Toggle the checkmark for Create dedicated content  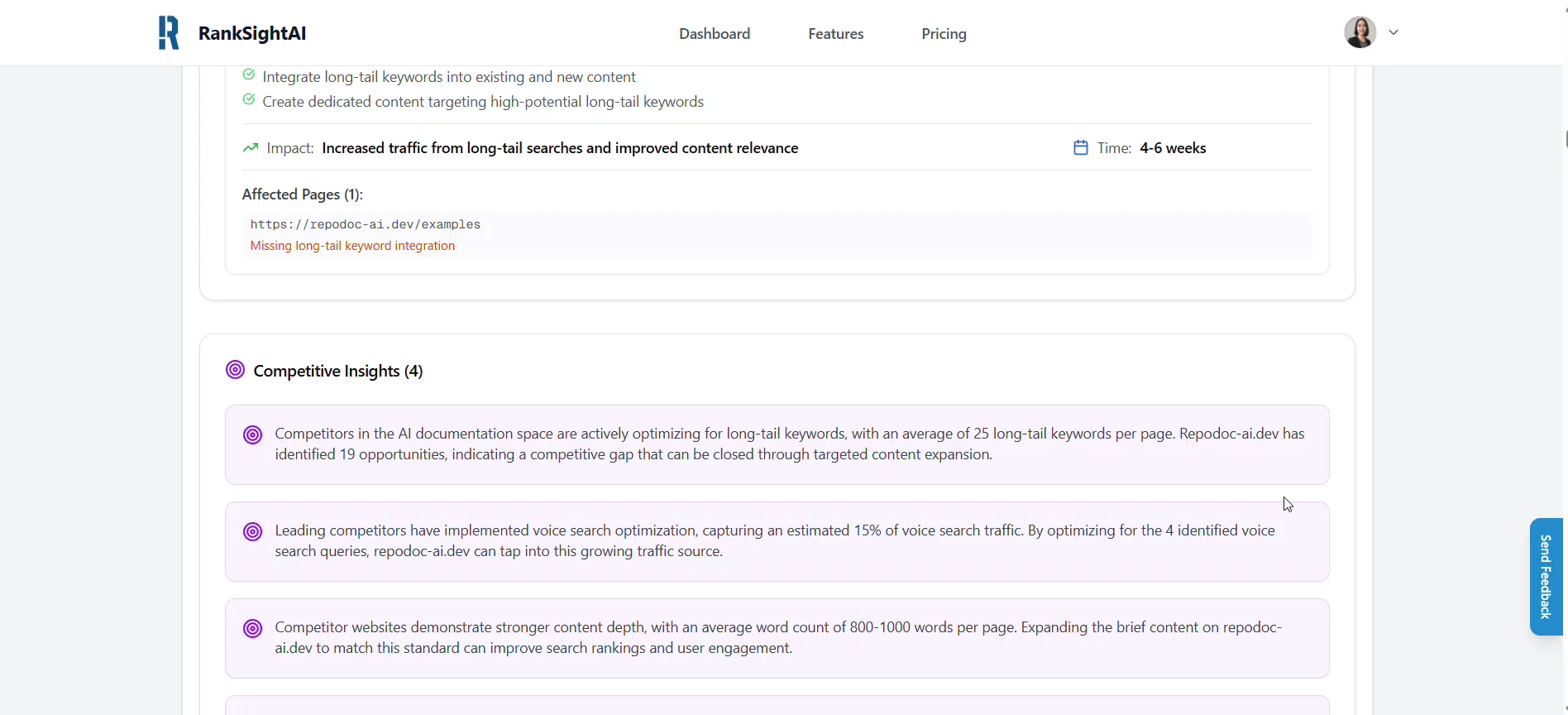248,100
